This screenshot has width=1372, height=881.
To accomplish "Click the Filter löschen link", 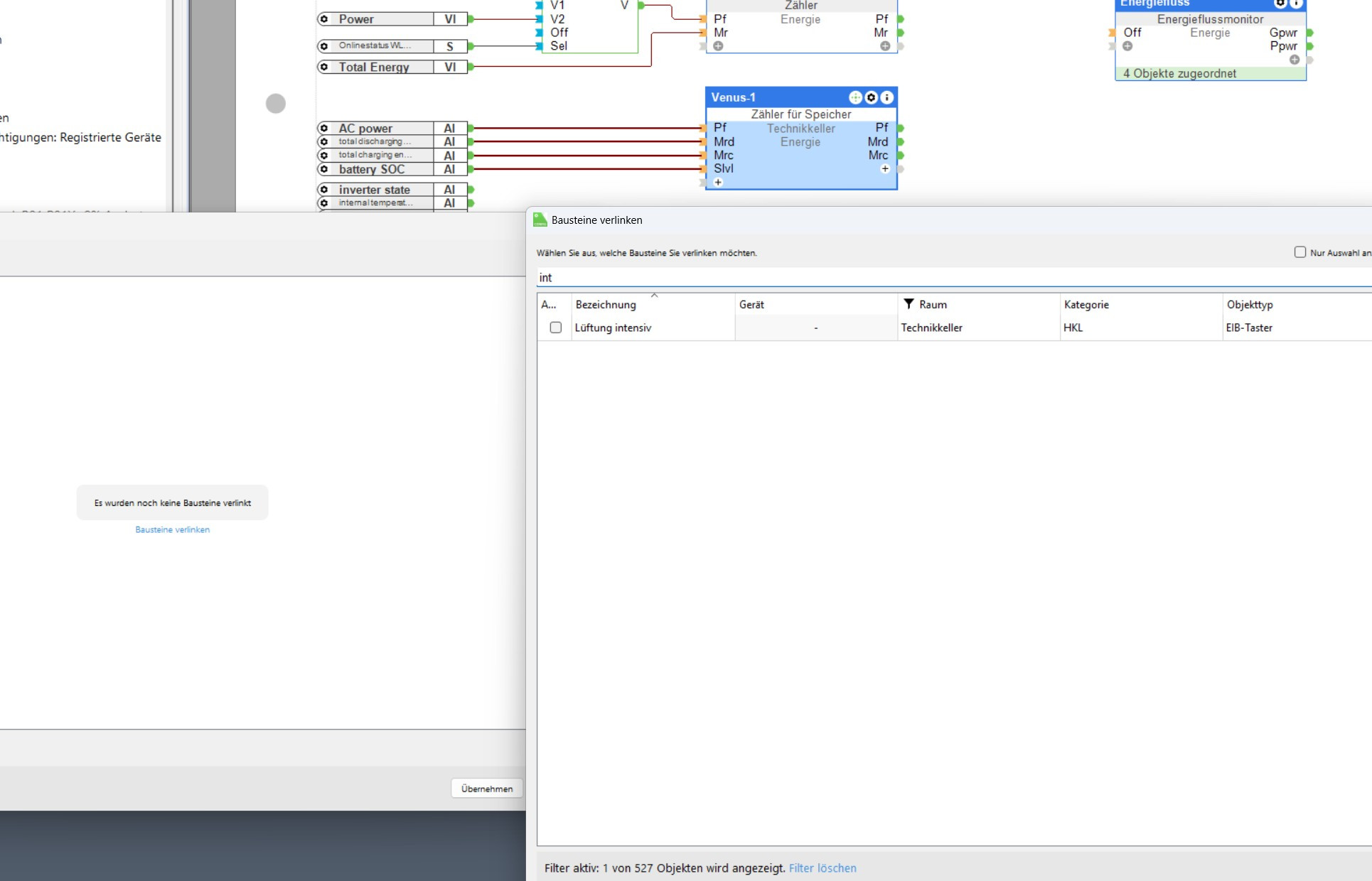I will tap(822, 868).
